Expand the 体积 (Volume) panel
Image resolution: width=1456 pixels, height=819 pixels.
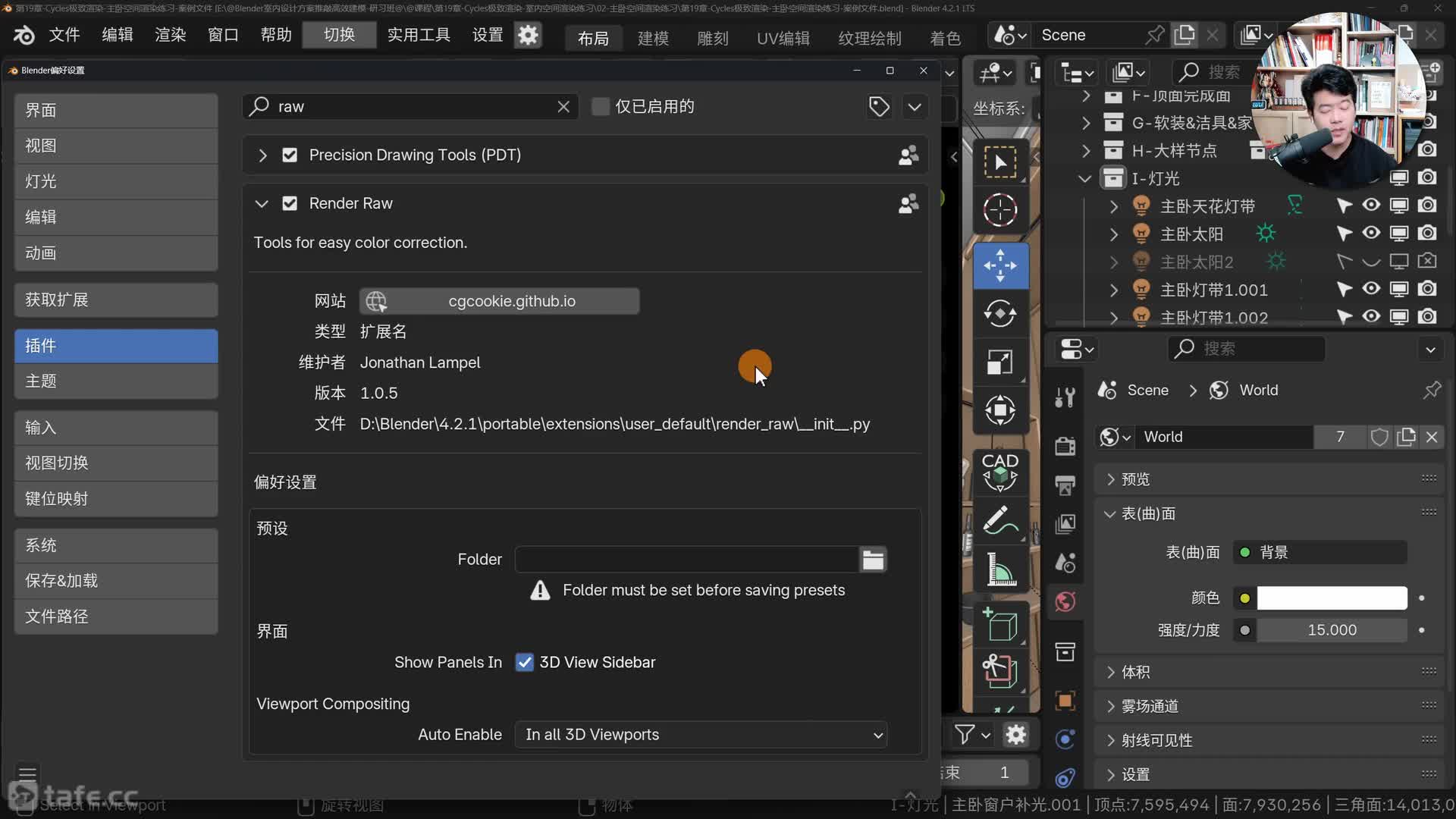tap(1135, 672)
